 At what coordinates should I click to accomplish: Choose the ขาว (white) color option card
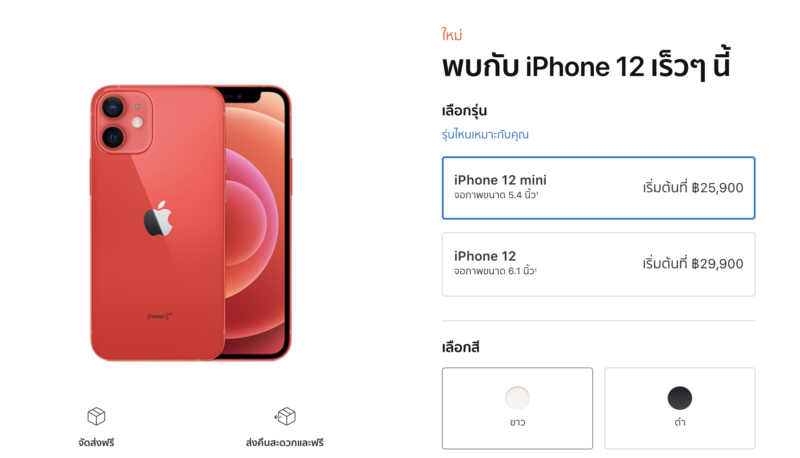pyautogui.click(x=517, y=408)
